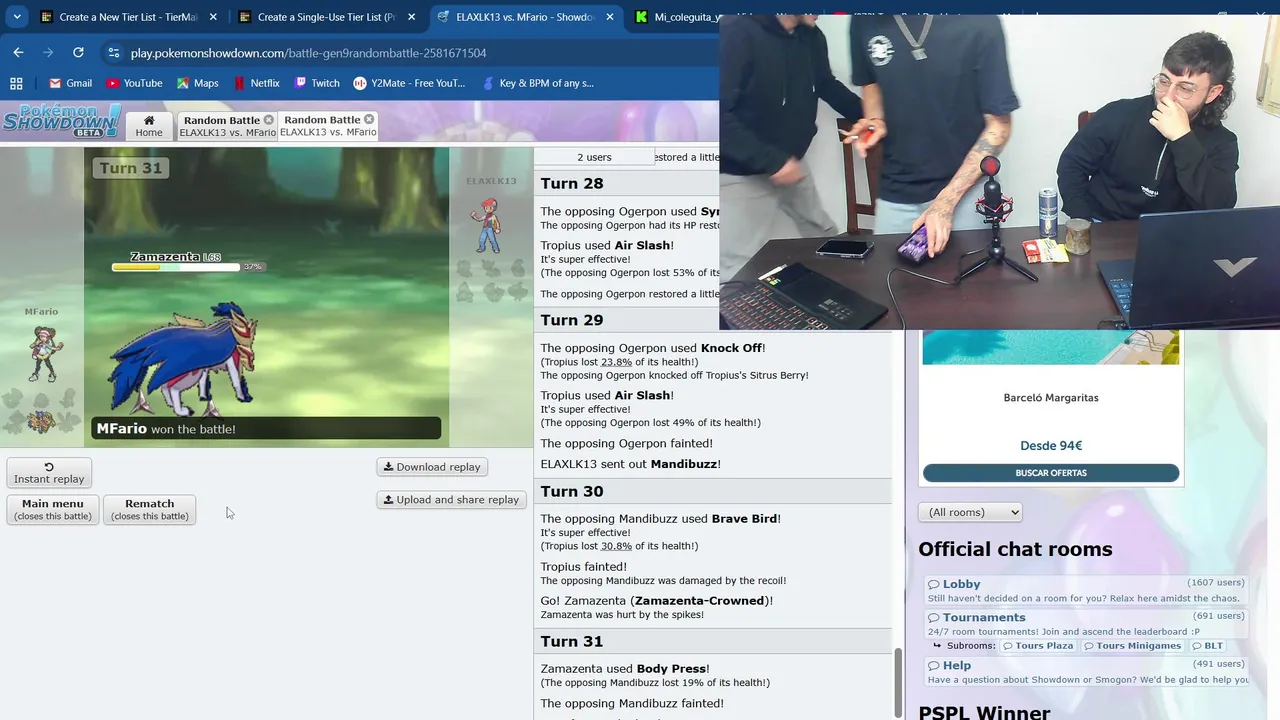Click the browser back arrow
Screen dimensions: 1280x720
18,52
